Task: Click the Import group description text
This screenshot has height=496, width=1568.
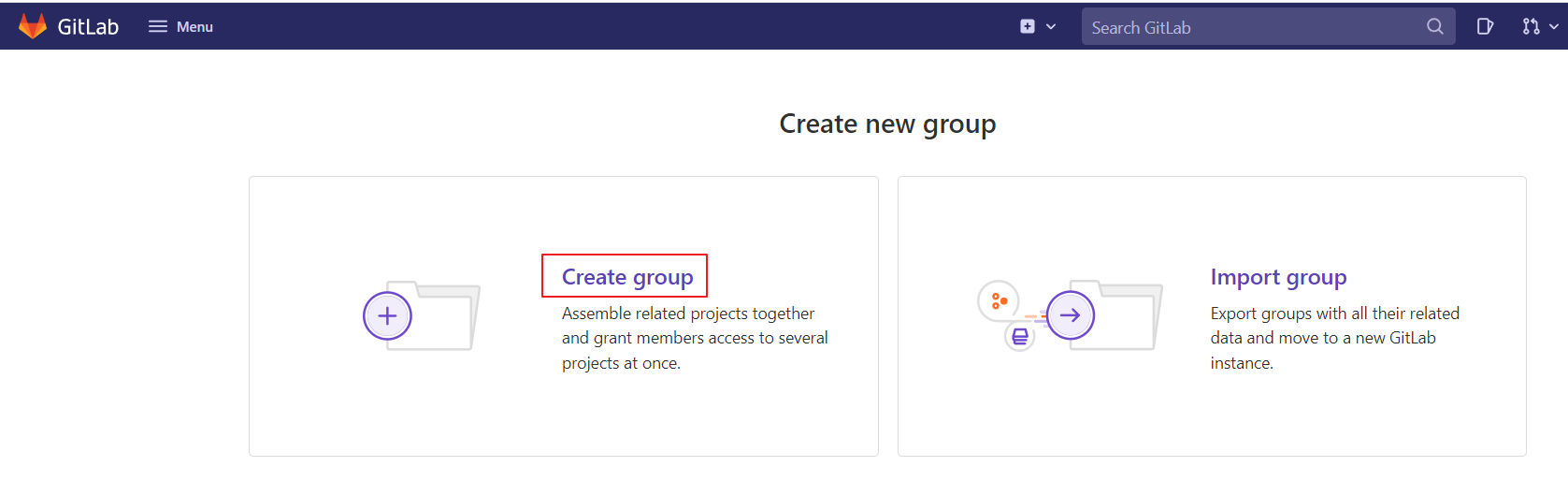Action: [1334, 338]
